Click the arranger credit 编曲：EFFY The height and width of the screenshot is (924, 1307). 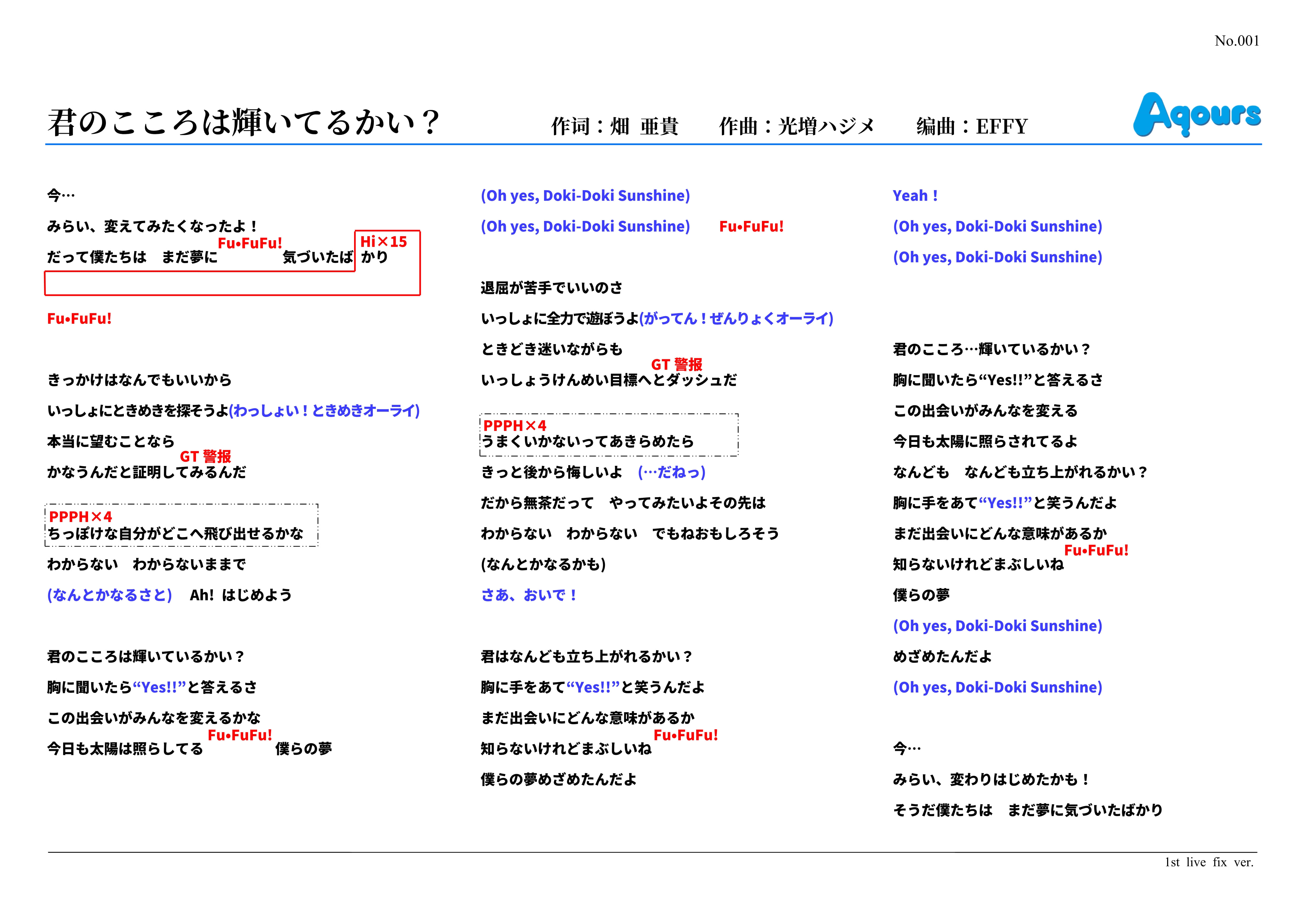click(x=972, y=126)
